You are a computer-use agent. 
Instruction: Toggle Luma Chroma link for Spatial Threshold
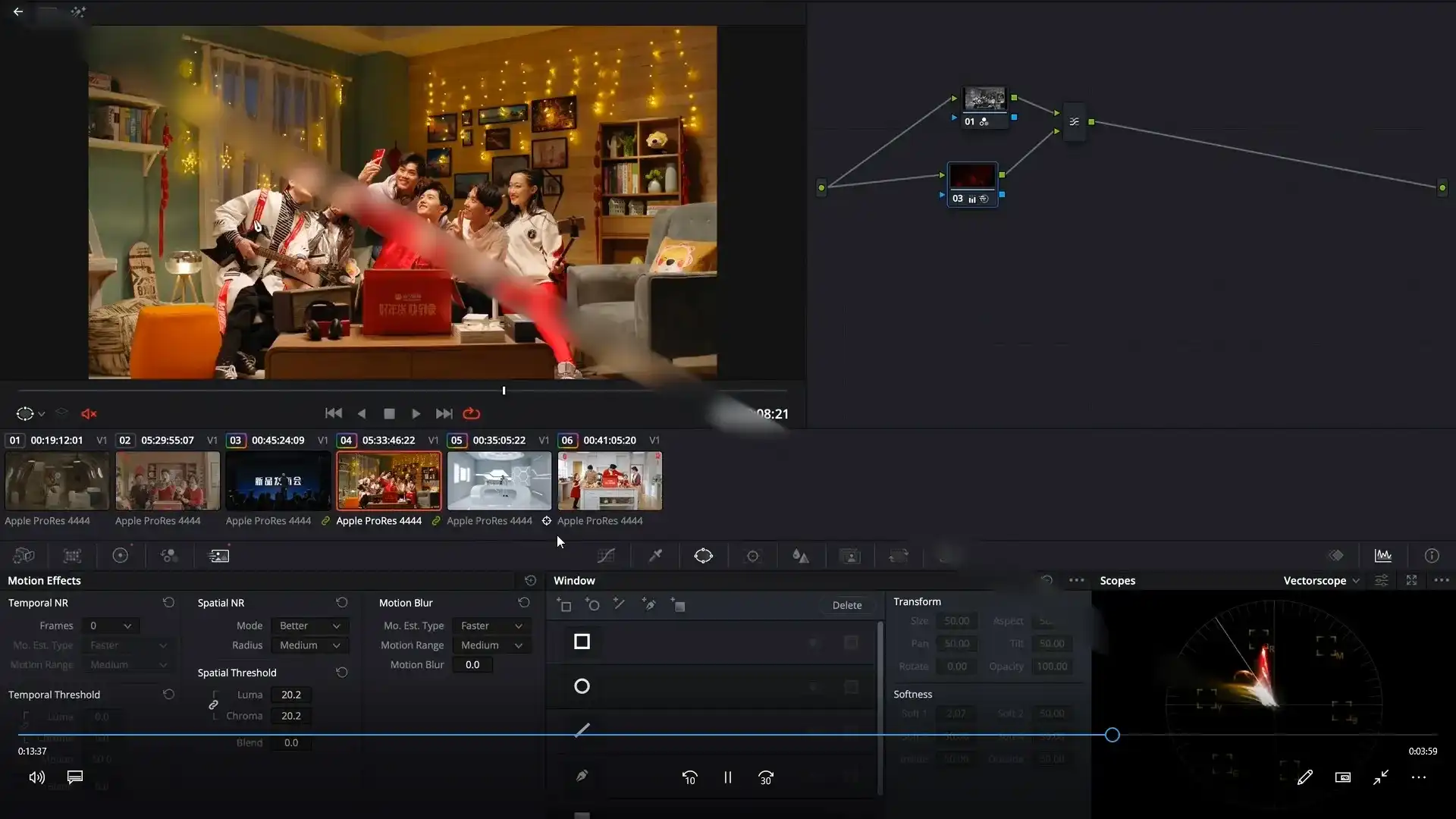tap(214, 705)
